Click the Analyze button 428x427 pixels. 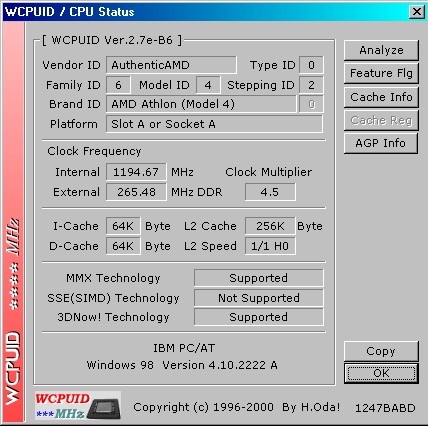coord(381,50)
